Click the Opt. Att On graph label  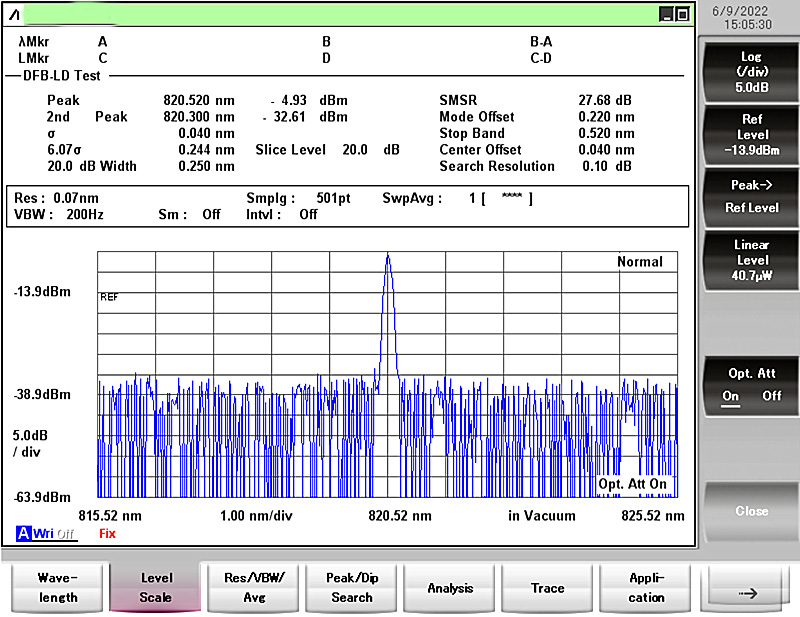tap(632, 484)
